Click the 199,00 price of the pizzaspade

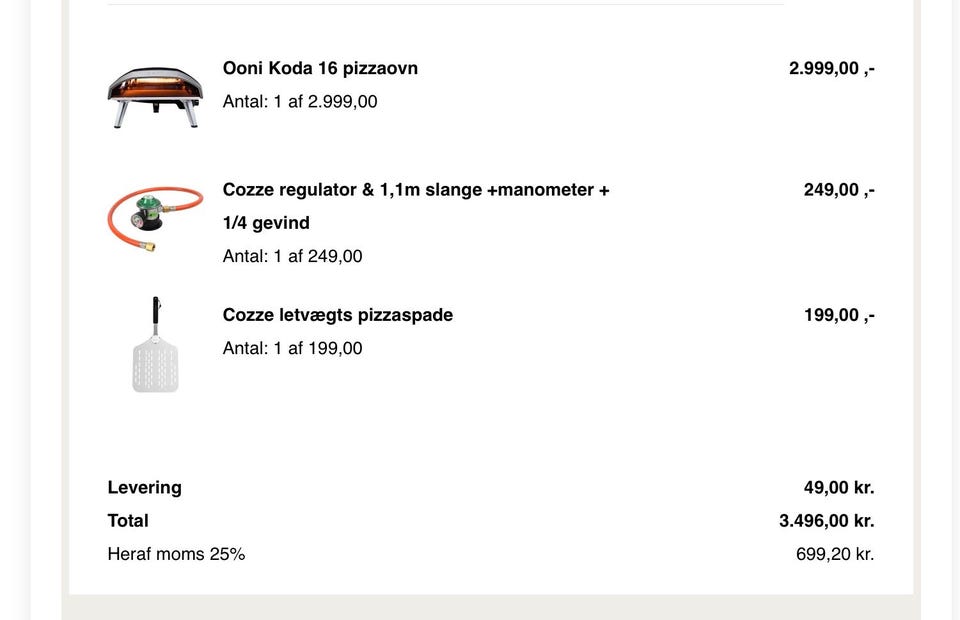click(839, 315)
